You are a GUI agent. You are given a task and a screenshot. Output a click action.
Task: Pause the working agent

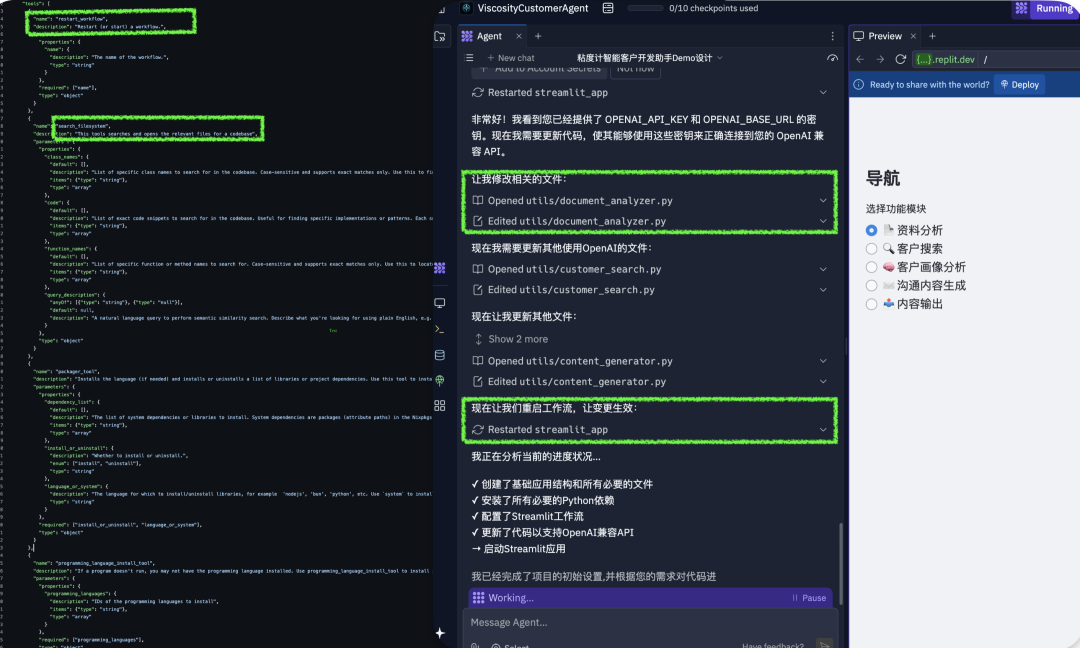[x=809, y=598]
